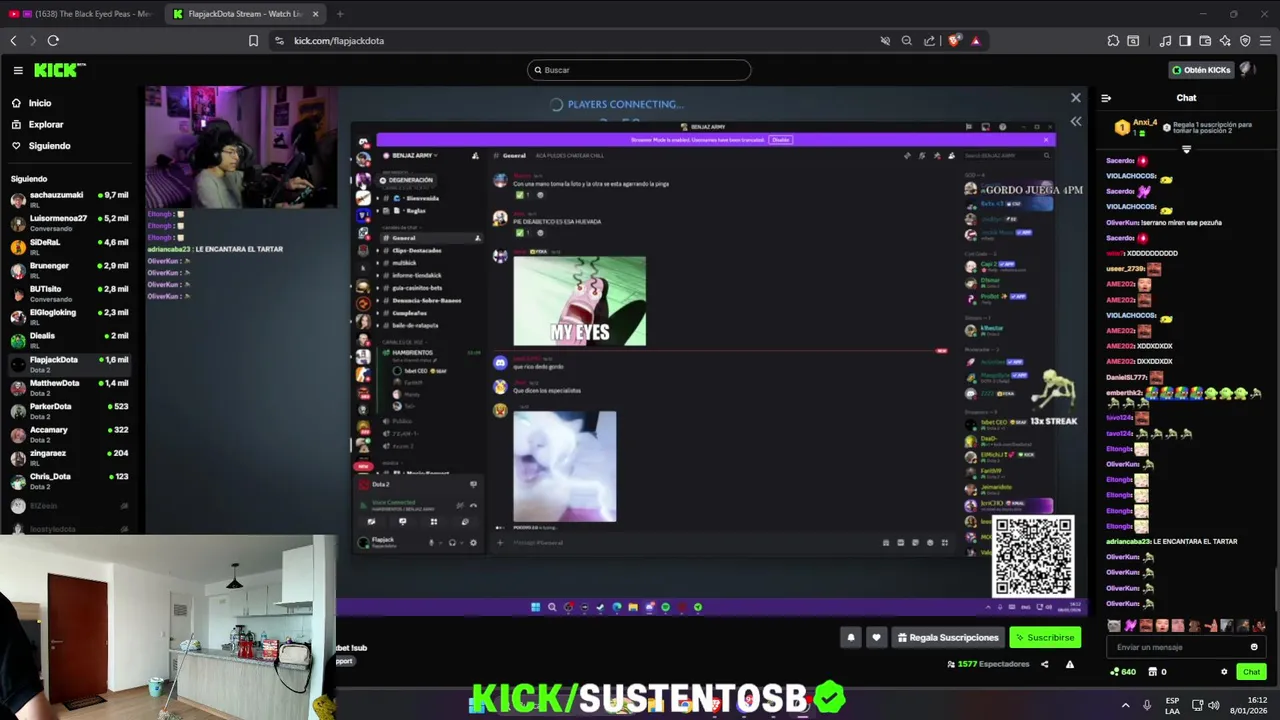Click the crossed-eye icon in the address bar
This screenshot has height=720, width=1280.
click(x=885, y=41)
